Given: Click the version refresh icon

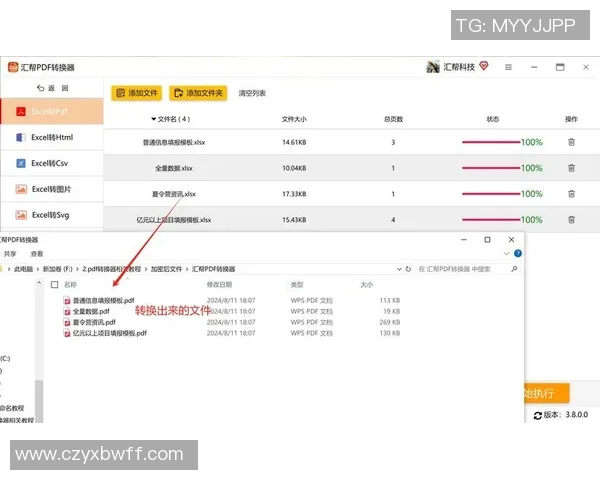Looking at the screenshot, I should click(538, 415).
